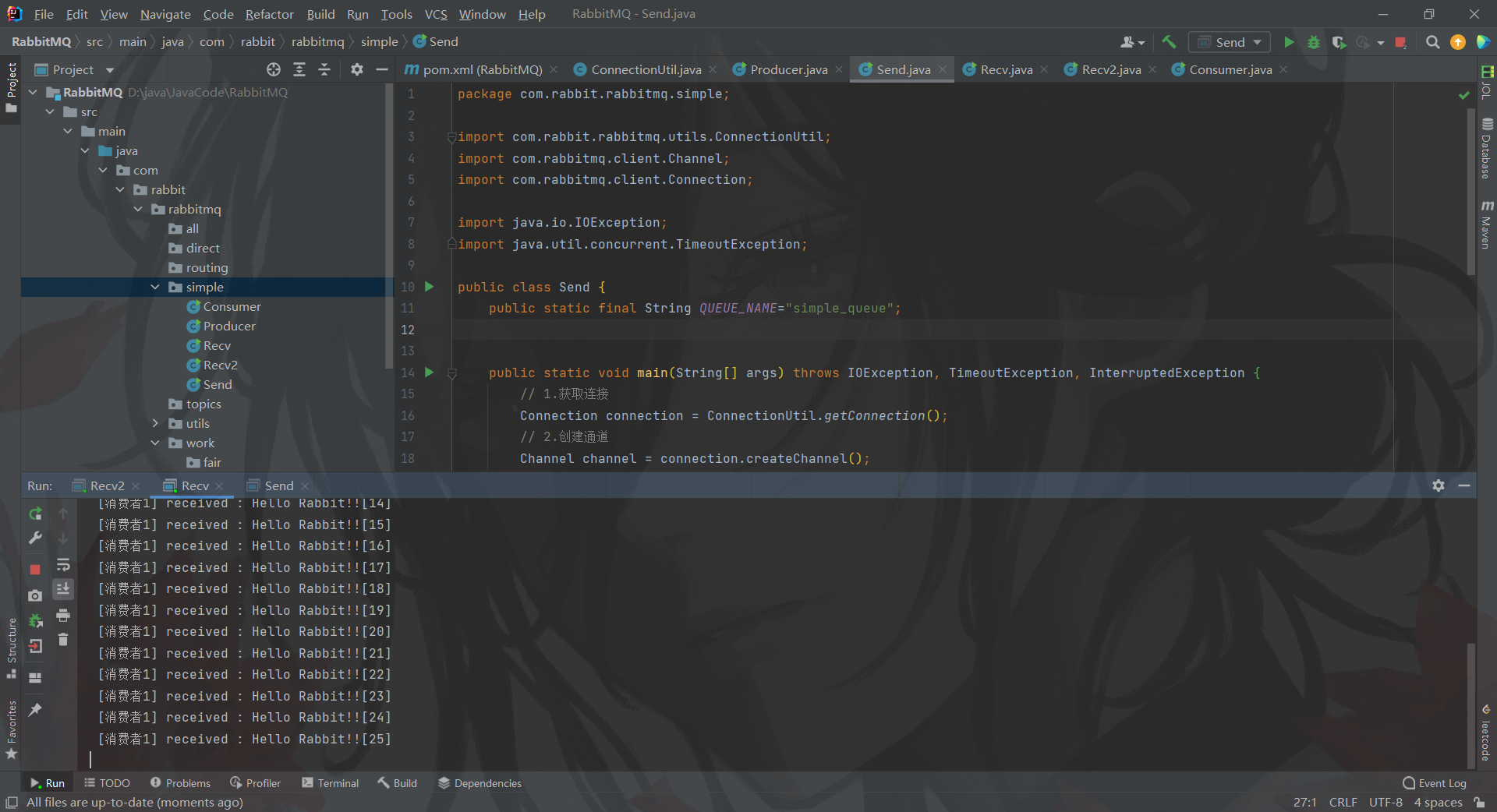The height and width of the screenshot is (812, 1497).
Task: Open the Refactor menu
Action: [269, 14]
